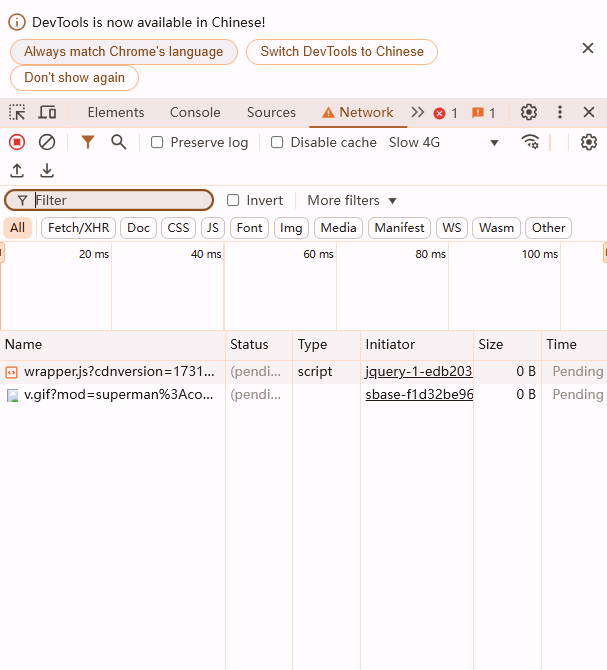Click the 60 ms timeline marker
This screenshot has width=607, height=670.
coord(318,254)
